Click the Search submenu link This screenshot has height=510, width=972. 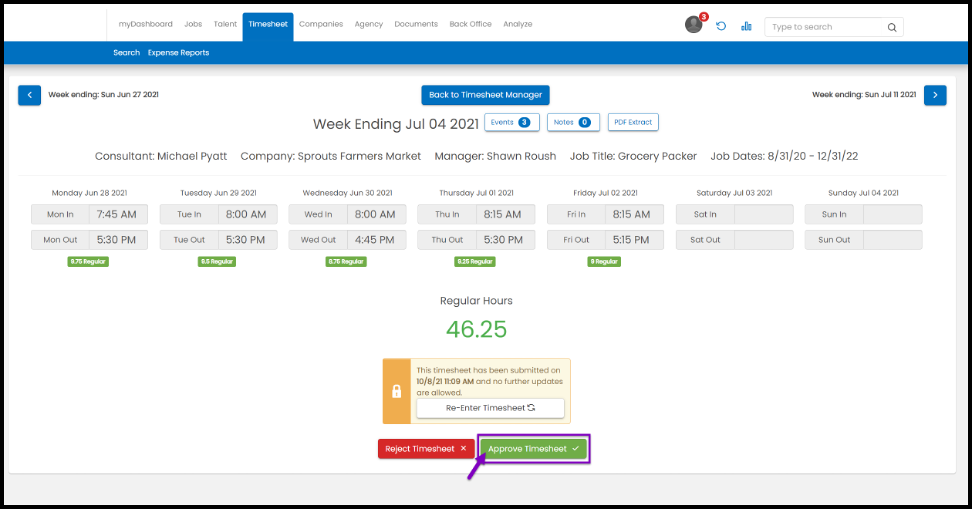click(126, 53)
